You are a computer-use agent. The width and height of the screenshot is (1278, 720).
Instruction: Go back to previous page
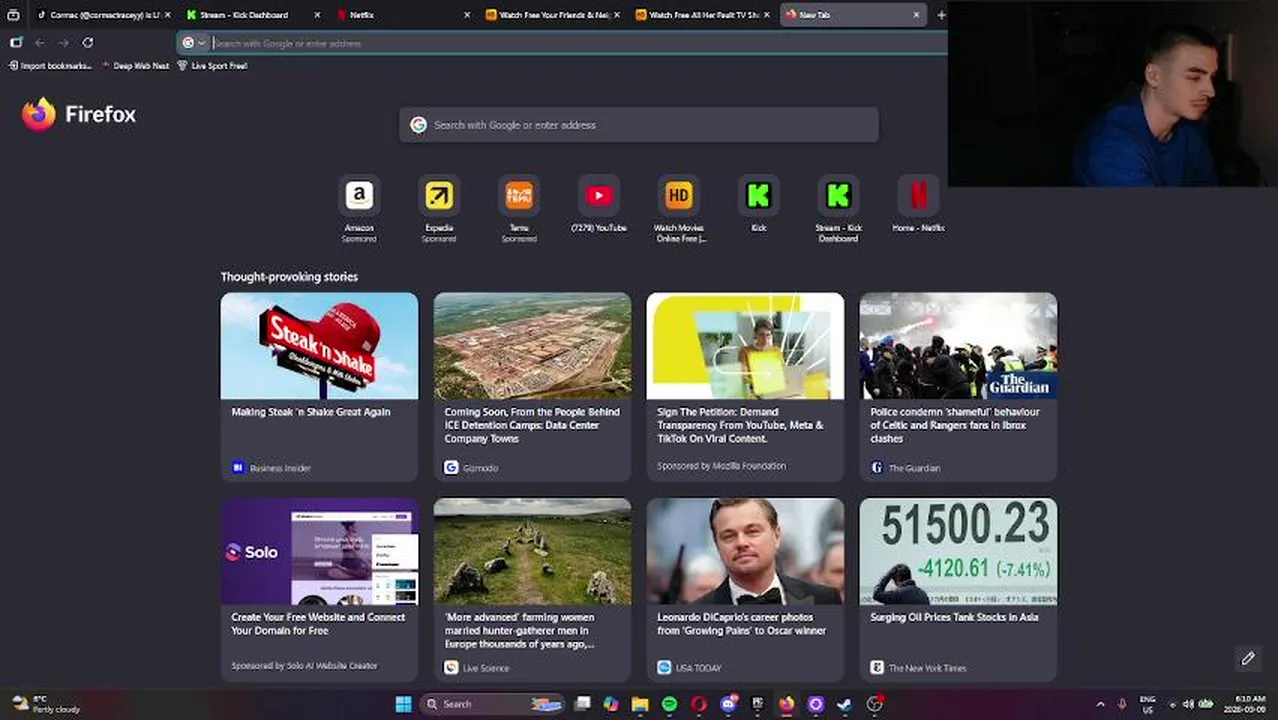coord(40,43)
